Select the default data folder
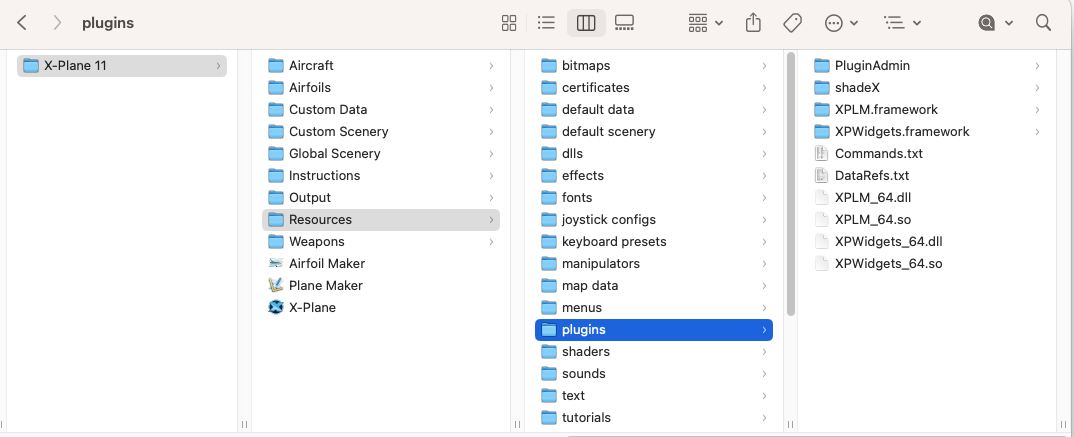The width and height of the screenshot is (1074, 437). tap(654, 110)
